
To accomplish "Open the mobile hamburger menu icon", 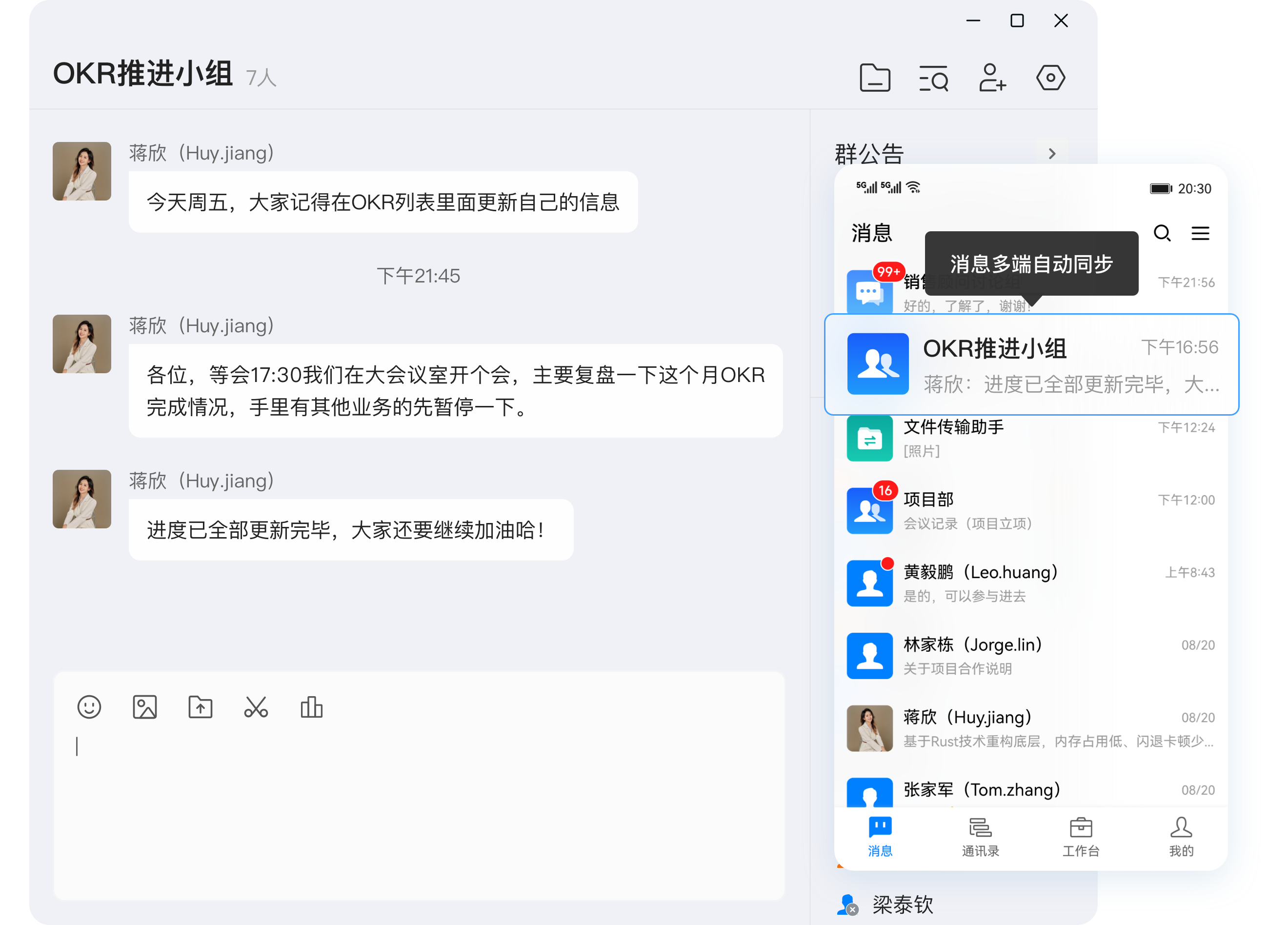I will coord(1200,233).
